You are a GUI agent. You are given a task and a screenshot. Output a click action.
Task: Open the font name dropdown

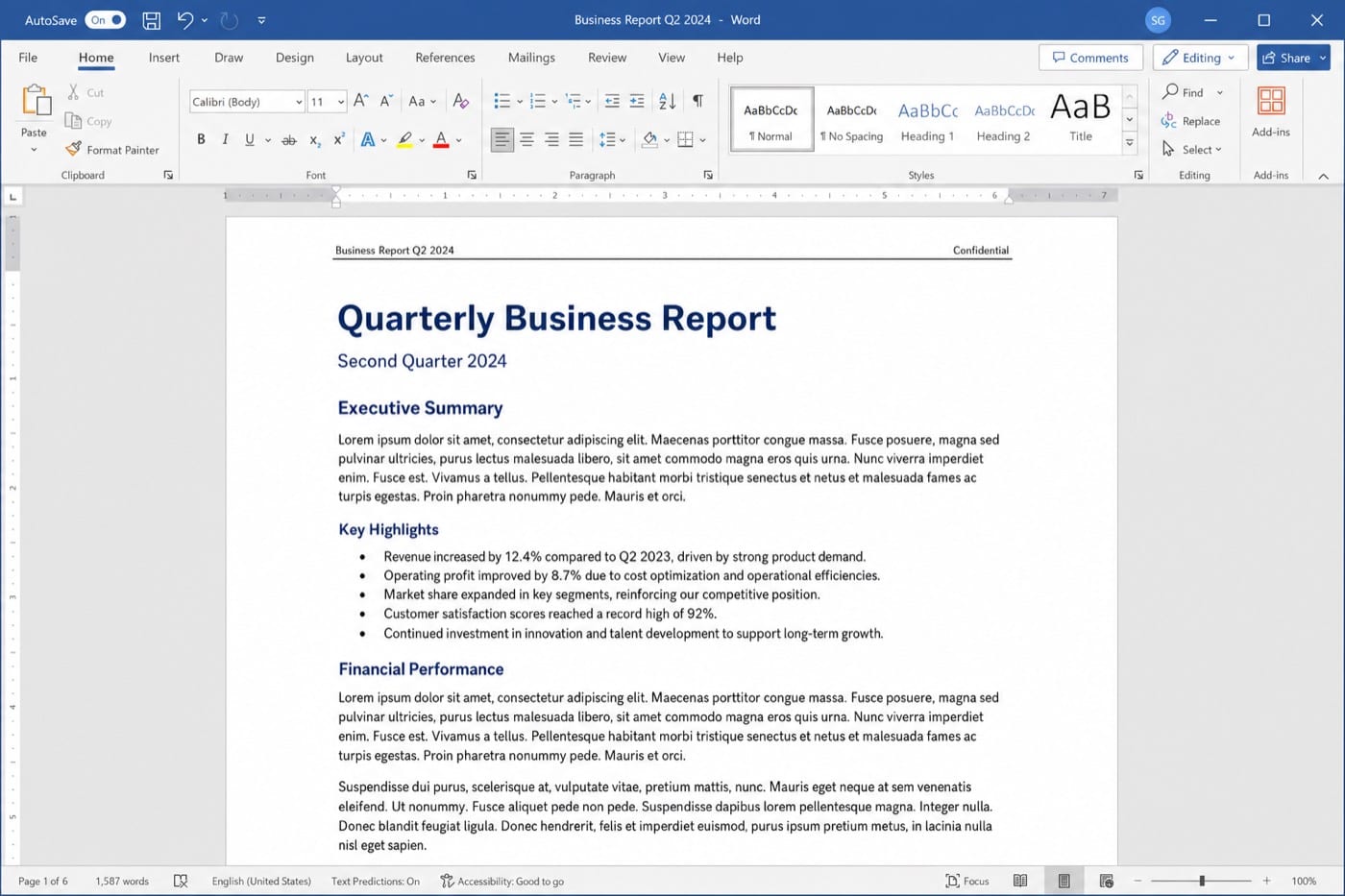pyautogui.click(x=299, y=102)
